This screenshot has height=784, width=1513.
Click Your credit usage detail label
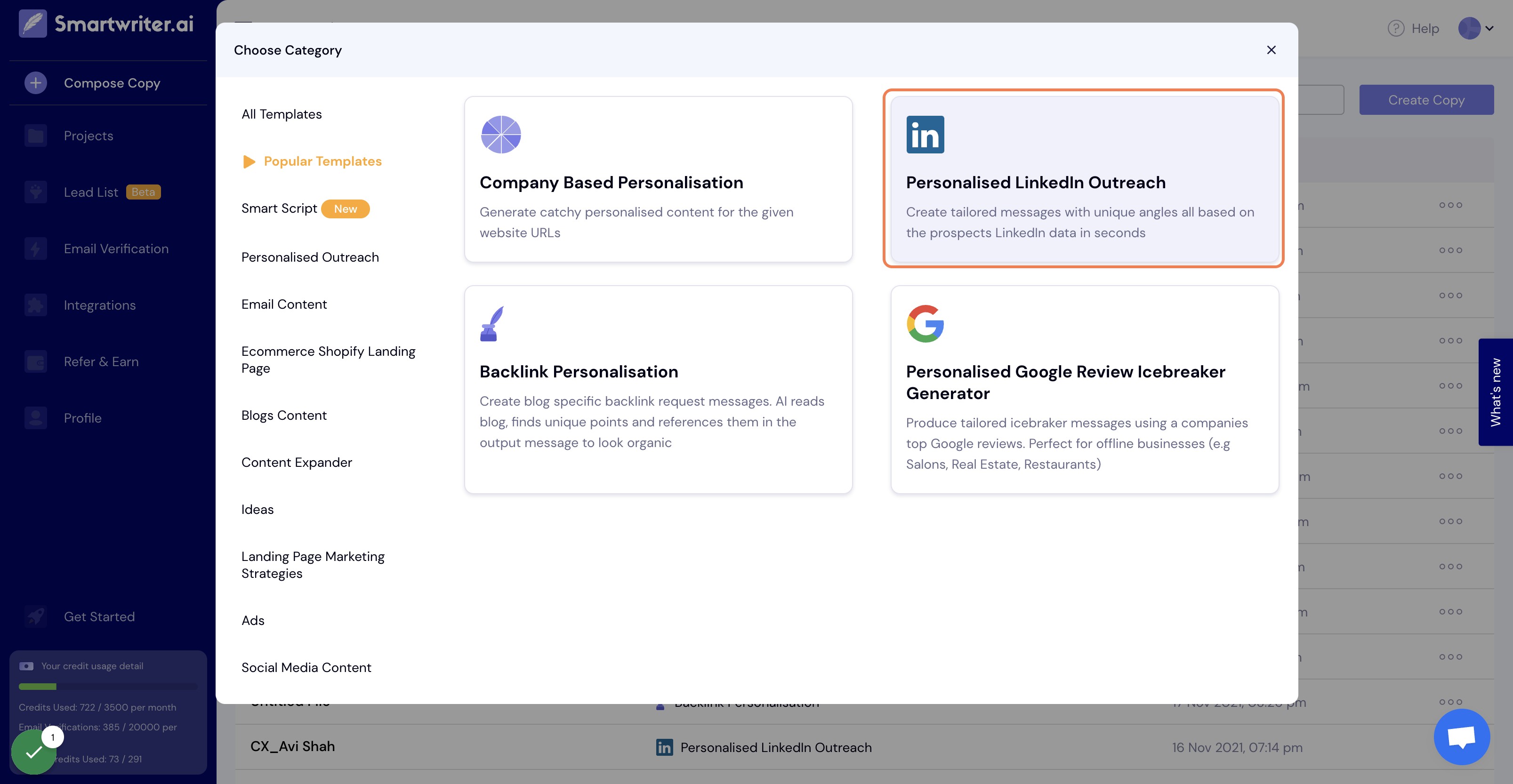(x=92, y=666)
